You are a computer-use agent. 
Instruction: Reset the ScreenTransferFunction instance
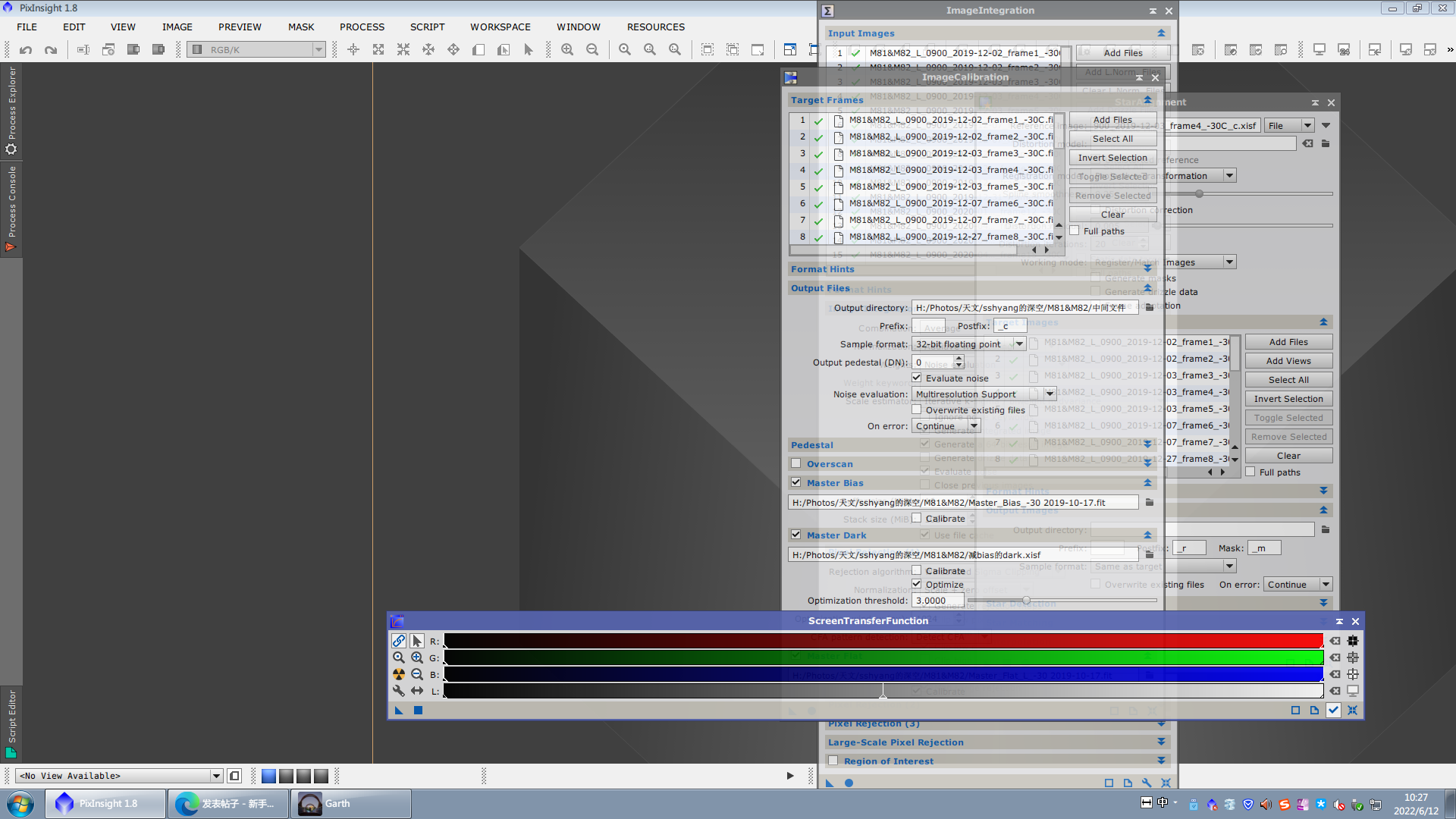[1353, 711]
